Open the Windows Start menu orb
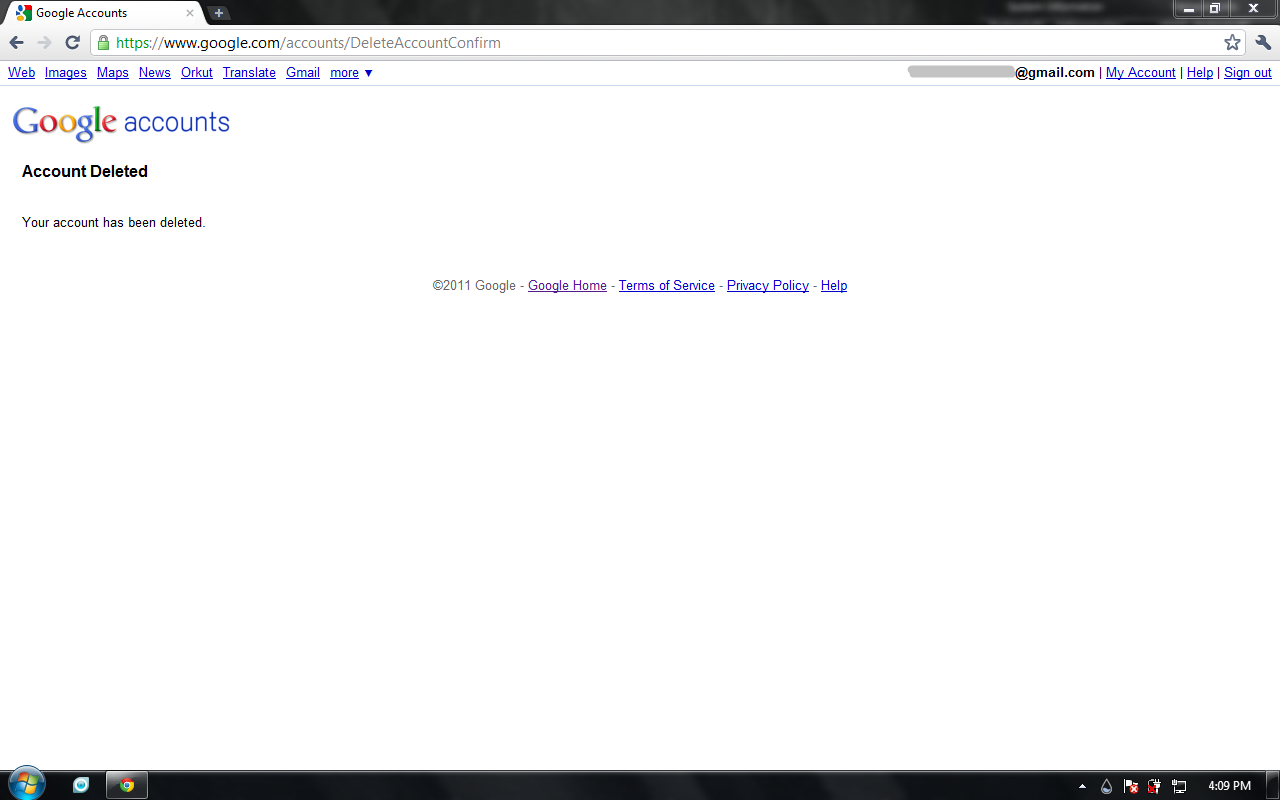The image size is (1280, 800). coord(27,784)
